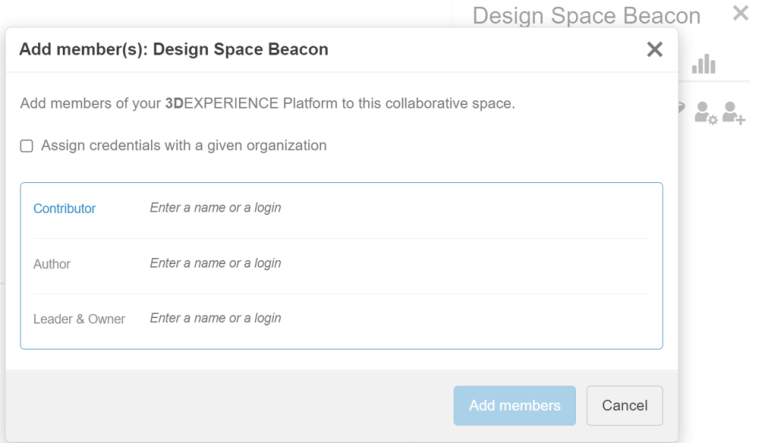
Task: Close the Design Space Beacon panel
Action: pyautogui.click(x=740, y=13)
